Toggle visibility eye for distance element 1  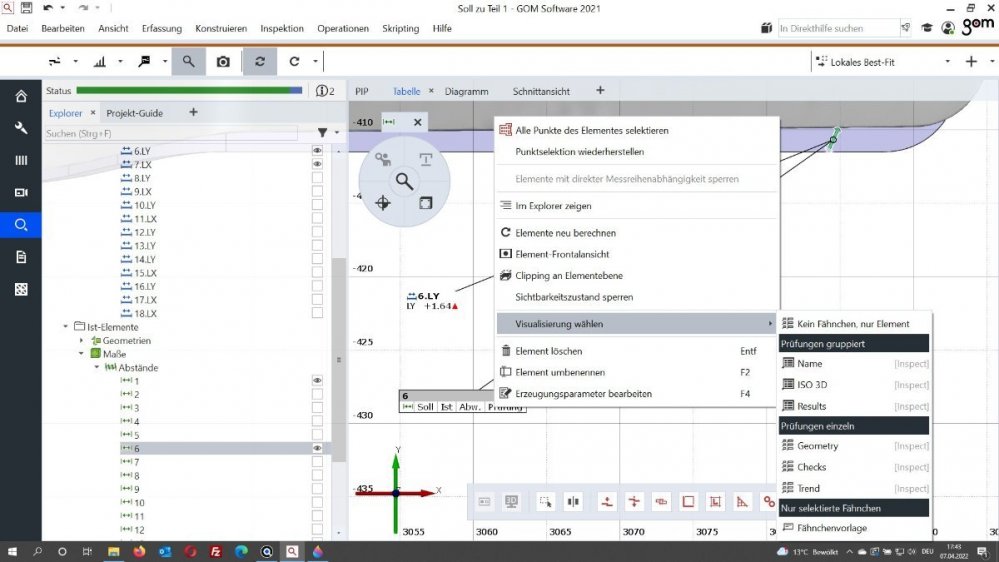click(x=317, y=381)
